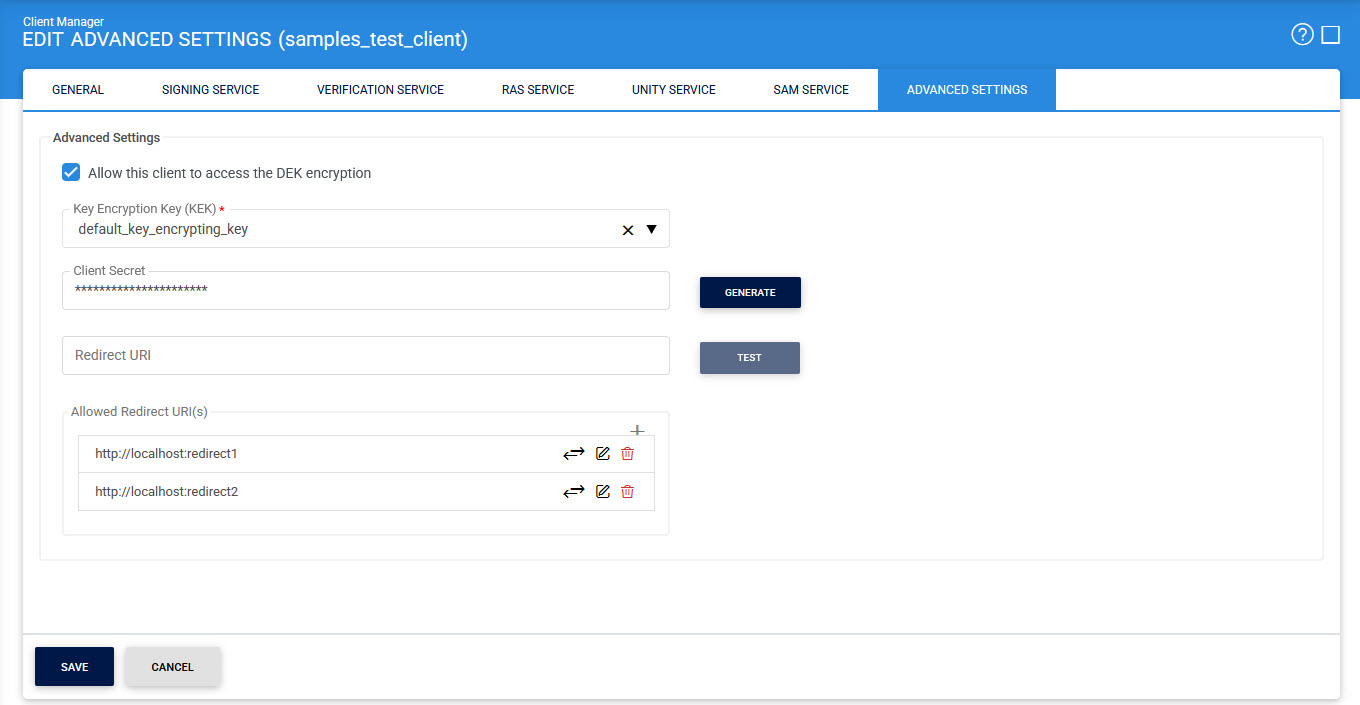Open the Signing Service tab
The width and height of the screenshot is (1360, 705).
[210, 90]
